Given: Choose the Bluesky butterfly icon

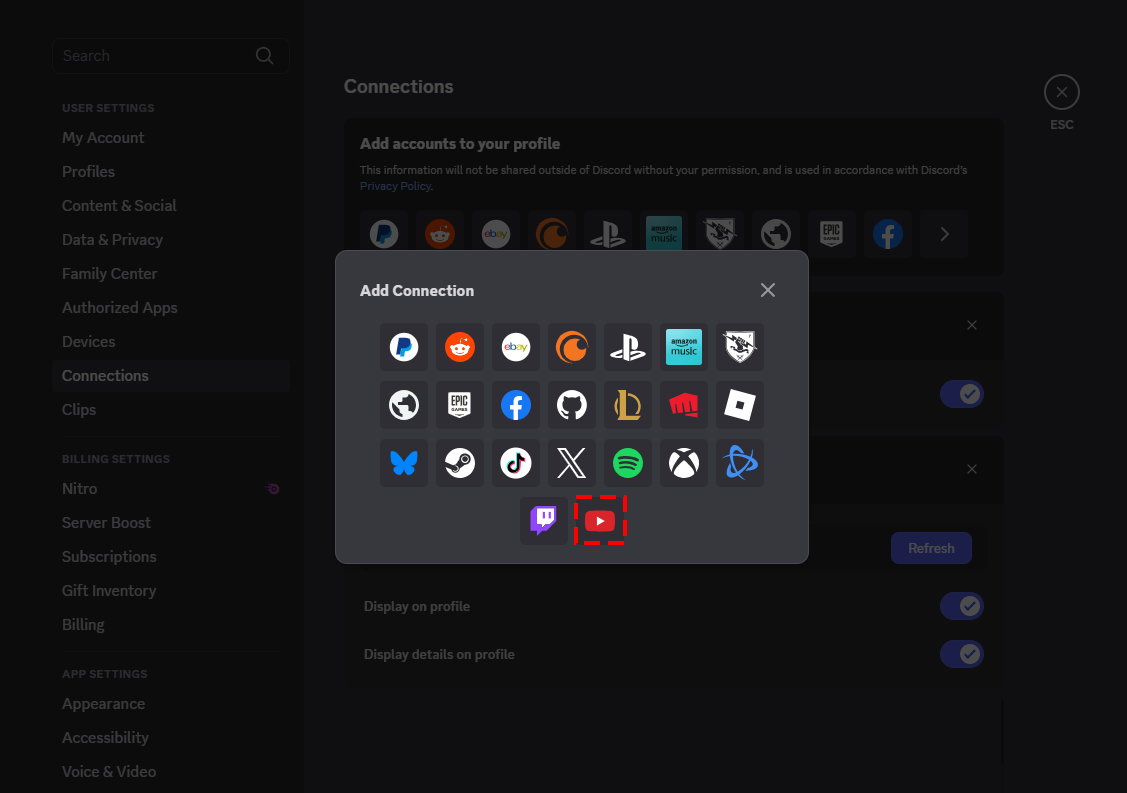Looking at the screenshot, I should [x=404, y=463].
